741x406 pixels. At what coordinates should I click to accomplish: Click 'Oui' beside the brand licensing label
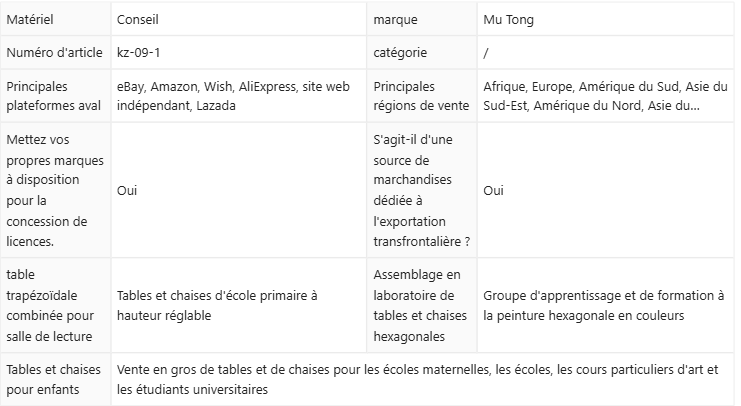tap(127, 190)
